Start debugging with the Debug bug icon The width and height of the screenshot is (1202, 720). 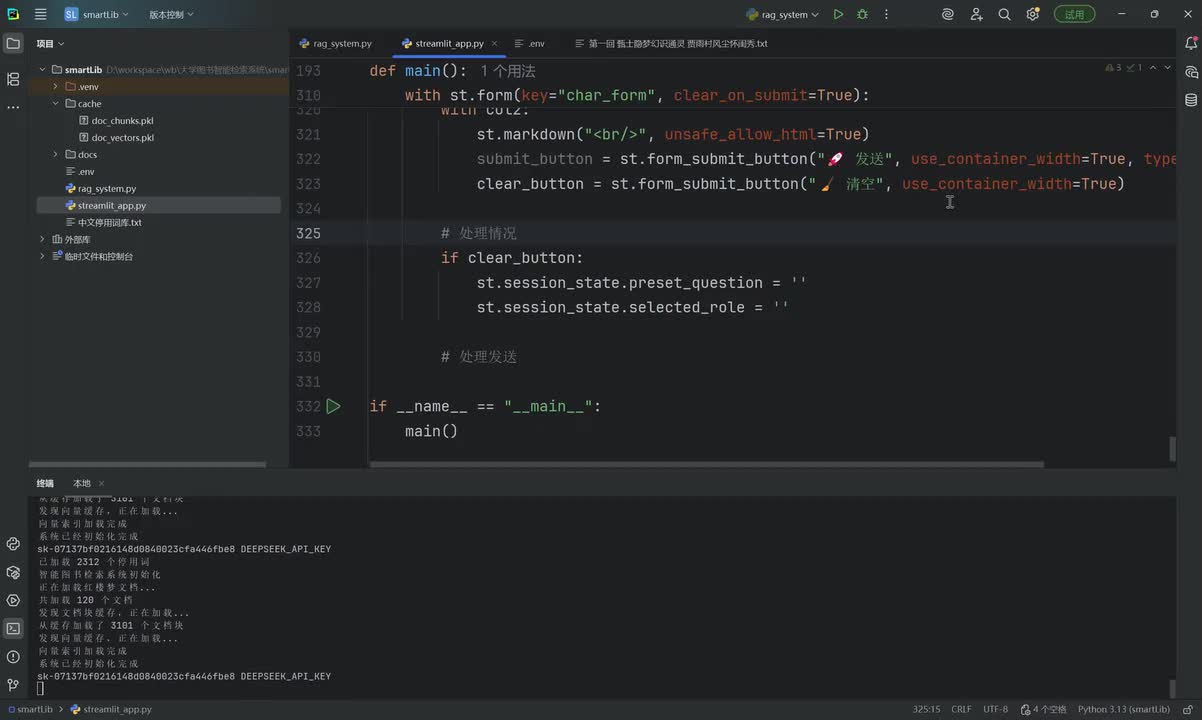click(x=862, y=14)
